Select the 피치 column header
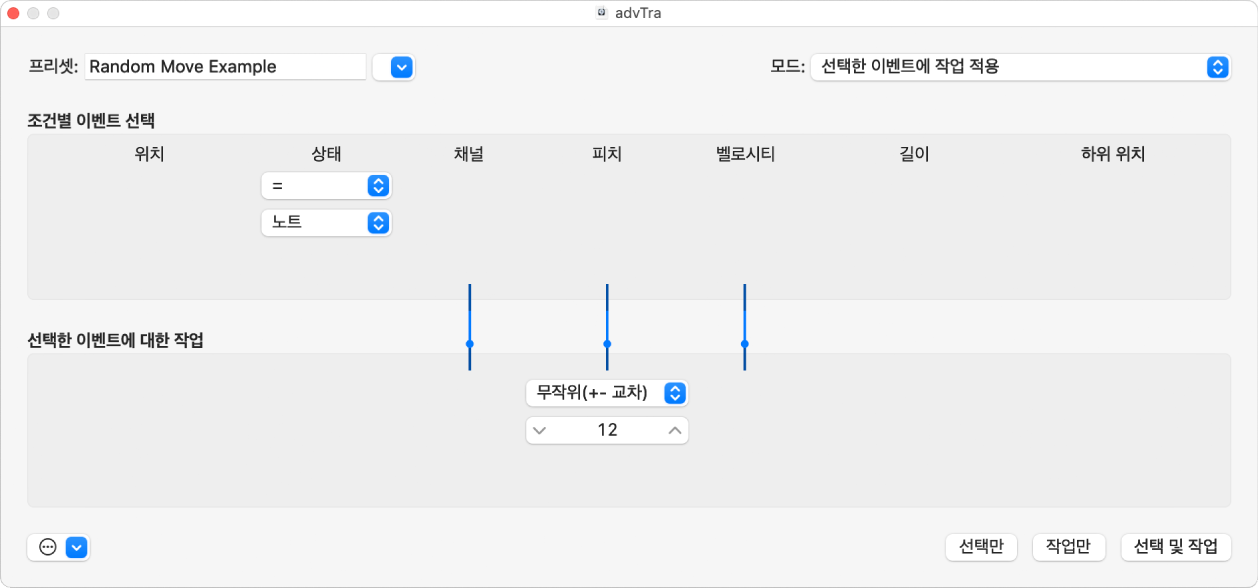This screenshot has height=588, width=1258. pyautogui.click(x=605, y=154)
